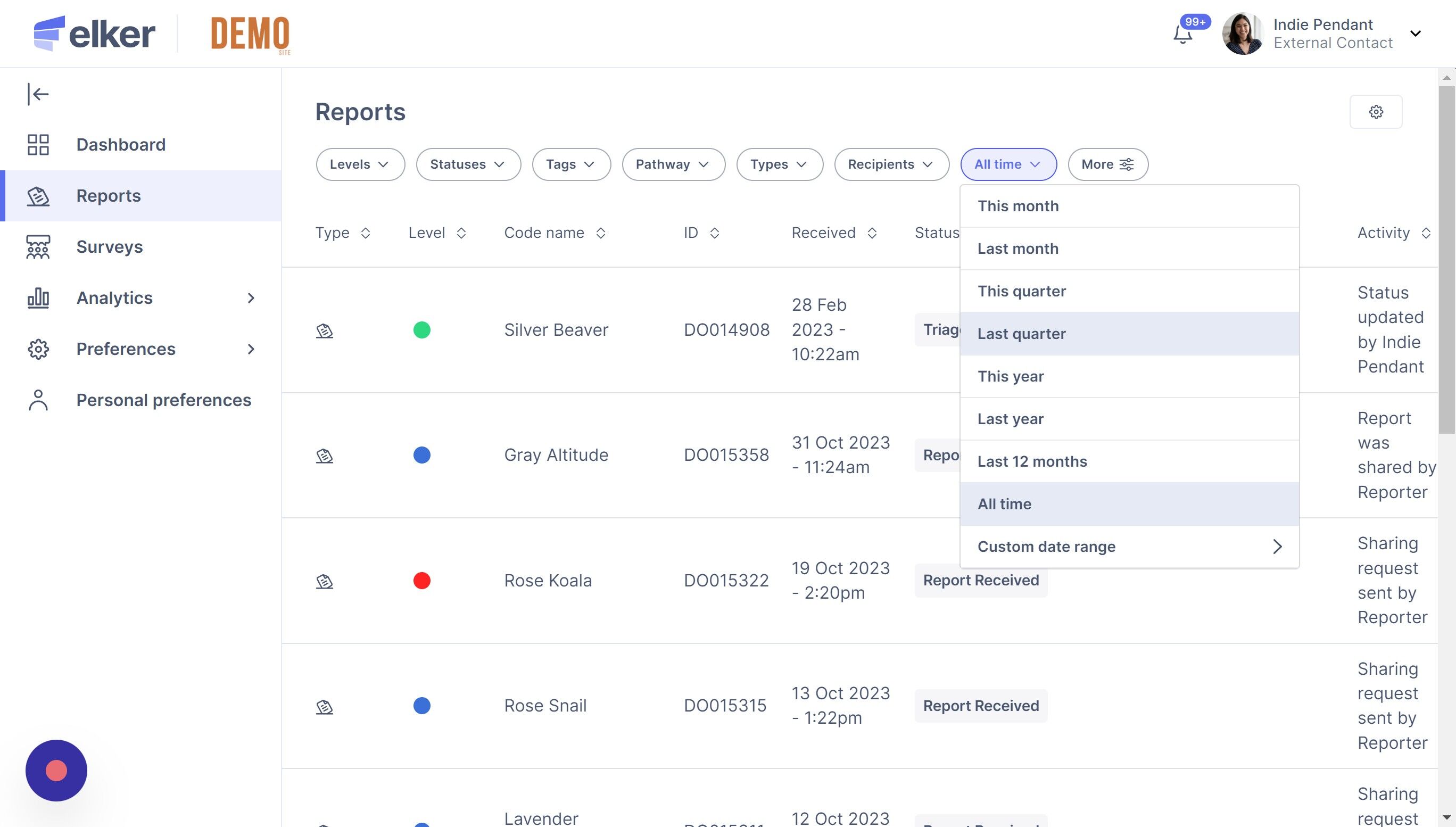Open the notifications bell
The height and width of the screenshot is (827, 1456).
(1183, 35)
